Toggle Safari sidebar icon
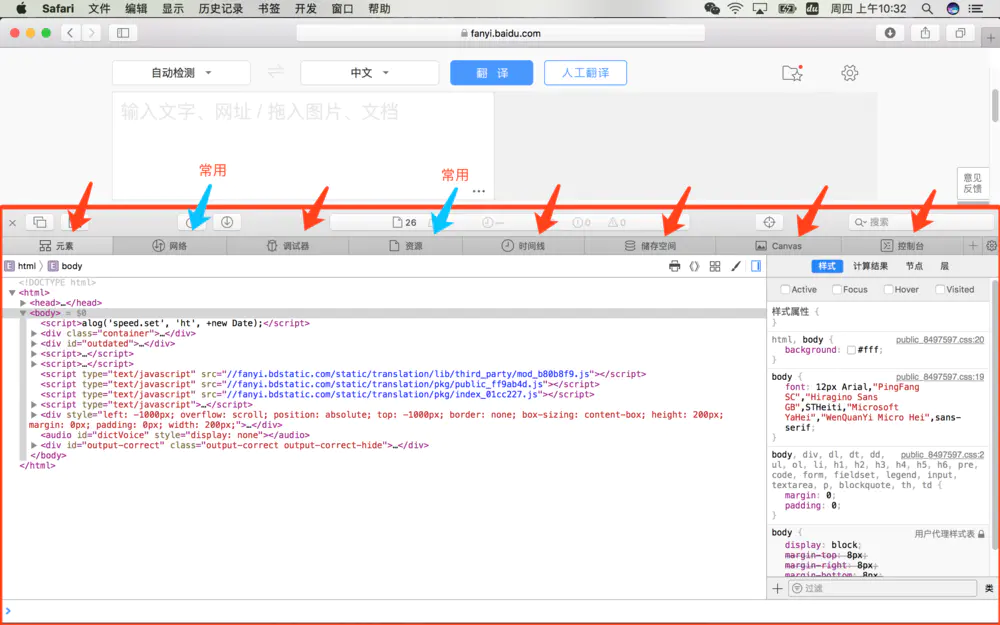The height and width of the screenshot is (625, 1000). click(x=123, y=33)
